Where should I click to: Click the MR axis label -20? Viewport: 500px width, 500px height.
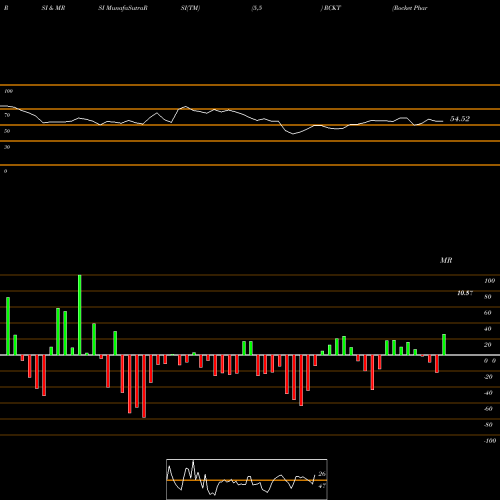click(x=488, y=377)
